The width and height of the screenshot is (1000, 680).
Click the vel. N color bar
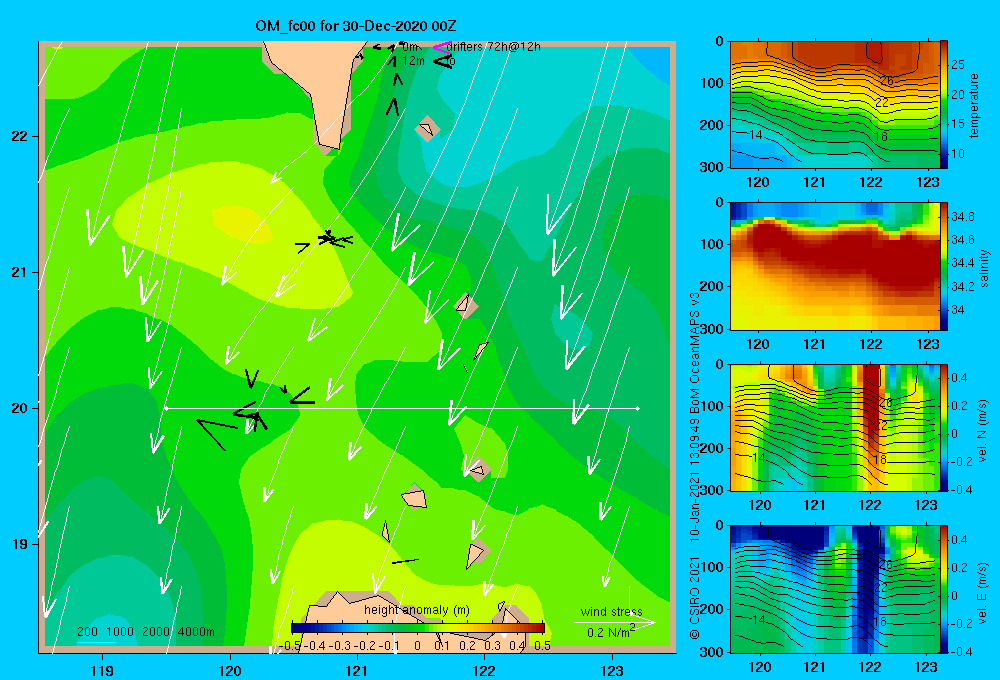(x=944, y=427)
